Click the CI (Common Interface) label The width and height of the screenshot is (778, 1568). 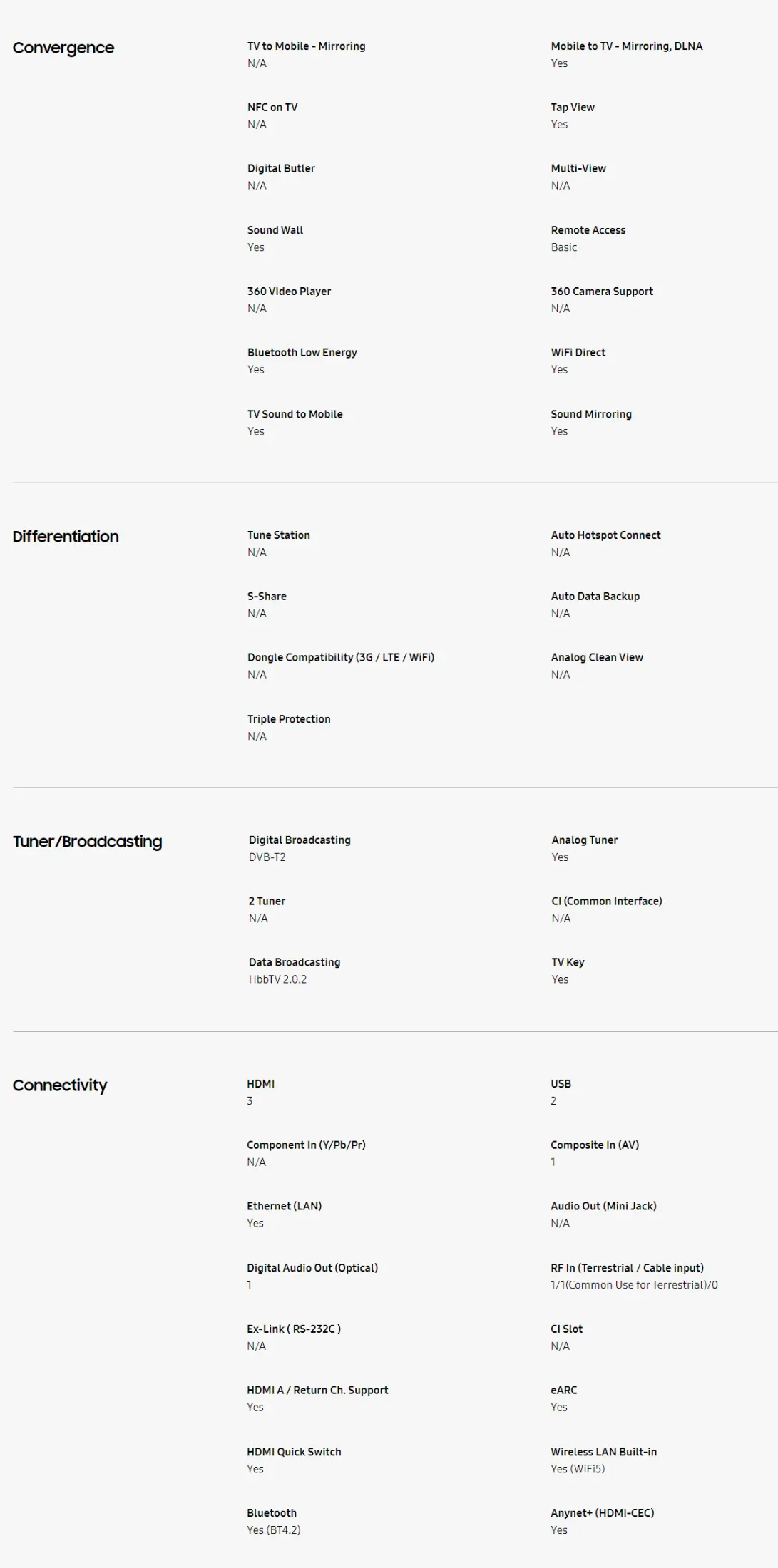[606, 902]
